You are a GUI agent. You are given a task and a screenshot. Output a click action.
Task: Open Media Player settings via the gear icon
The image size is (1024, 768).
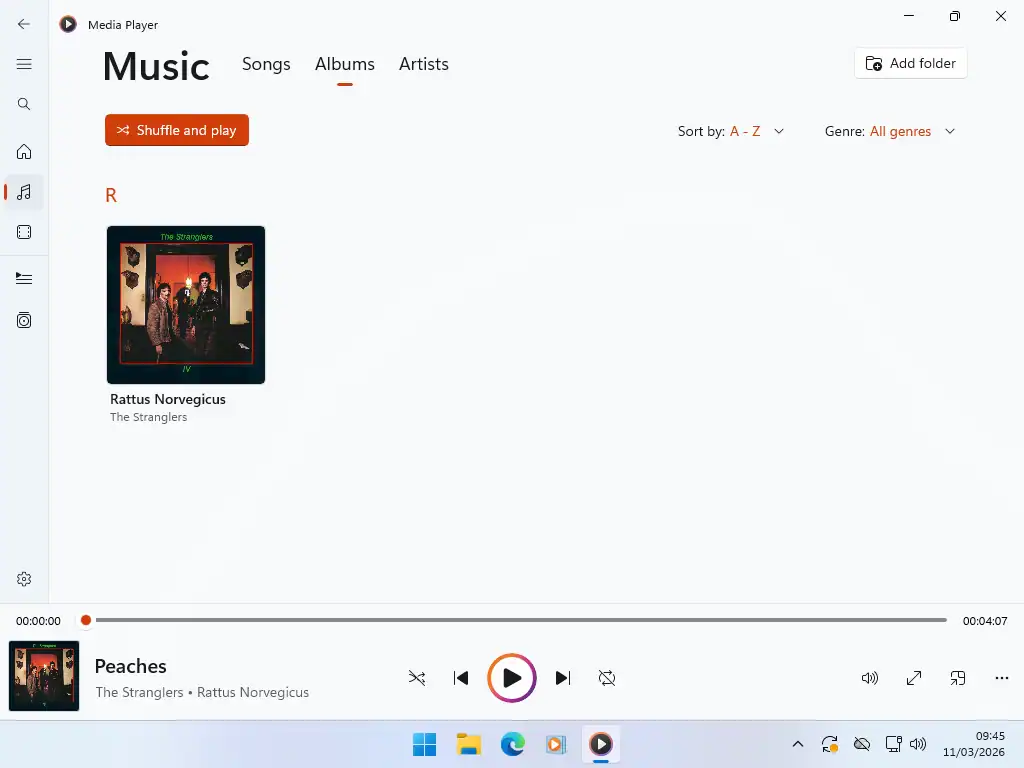coord(24,578)
